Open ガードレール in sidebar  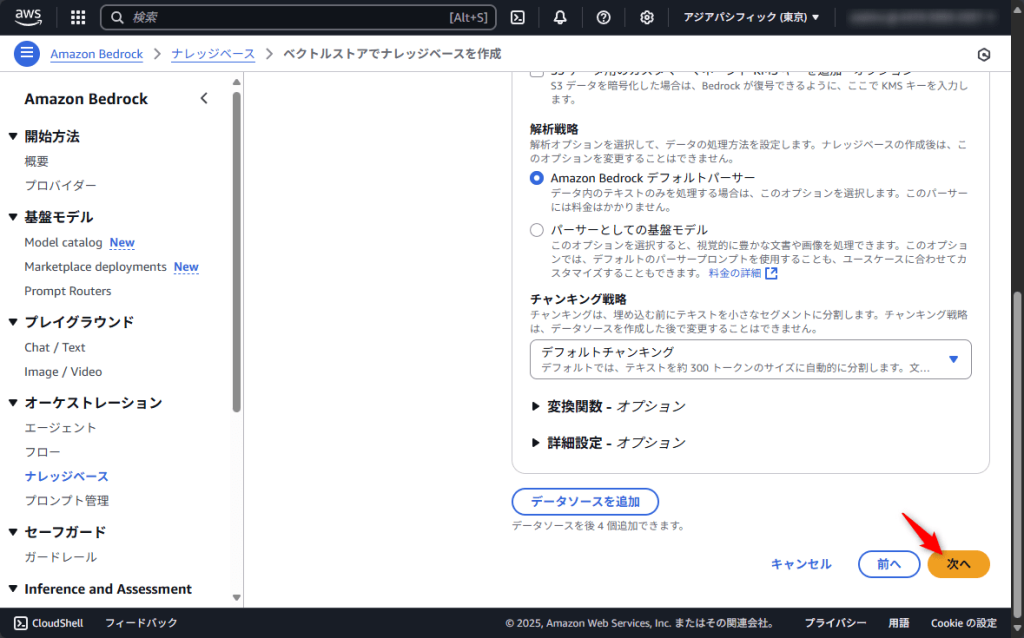click(60, 557)
